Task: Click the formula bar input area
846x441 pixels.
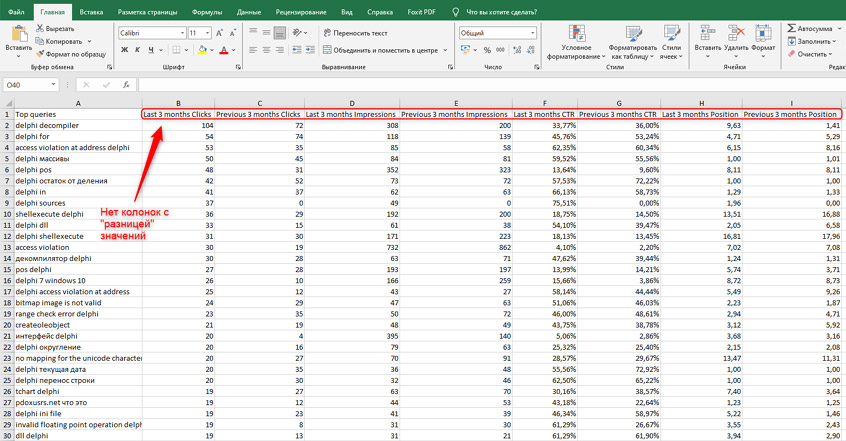Action: (491, 85)
